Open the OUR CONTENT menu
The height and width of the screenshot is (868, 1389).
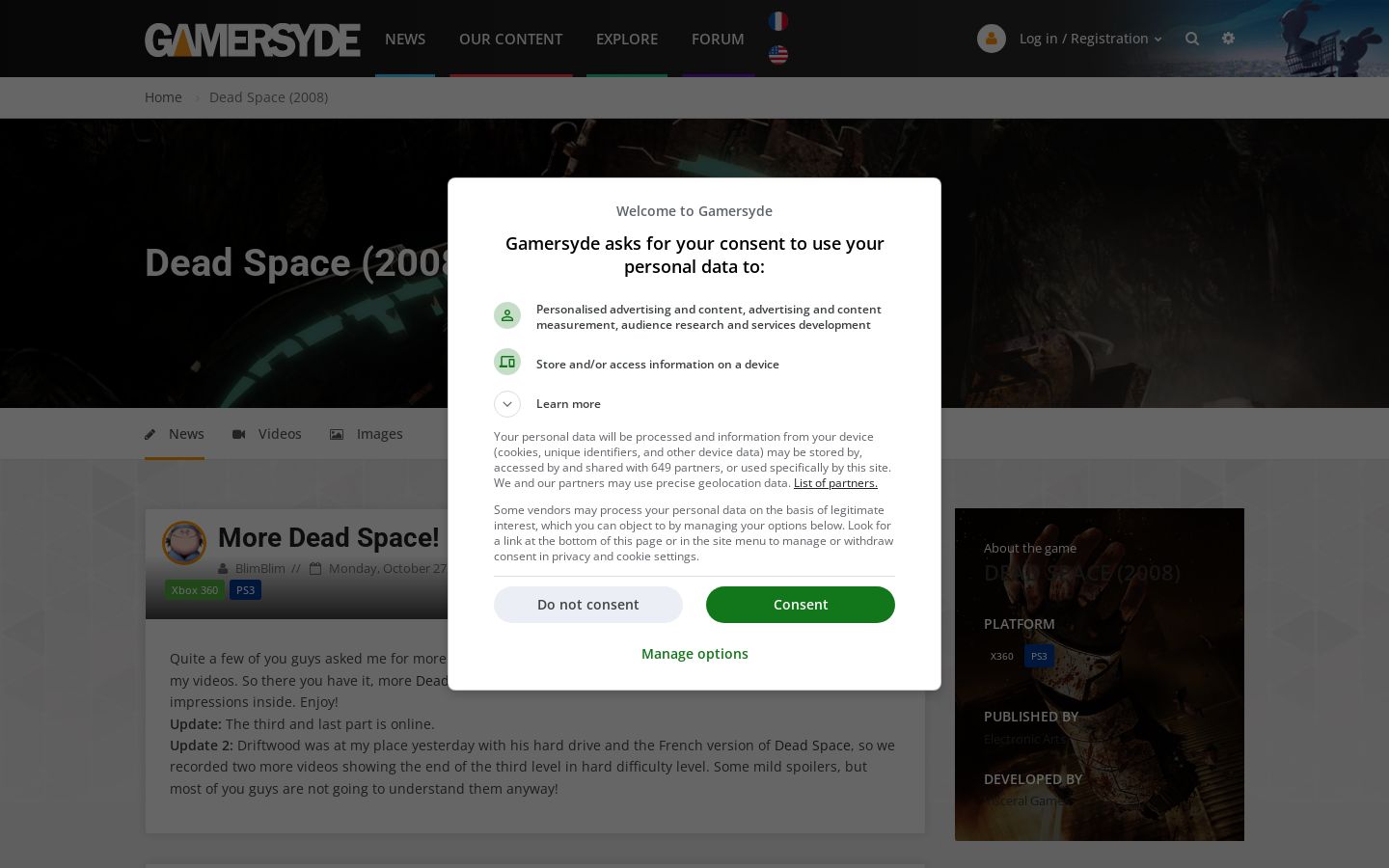tap(511, 39)
